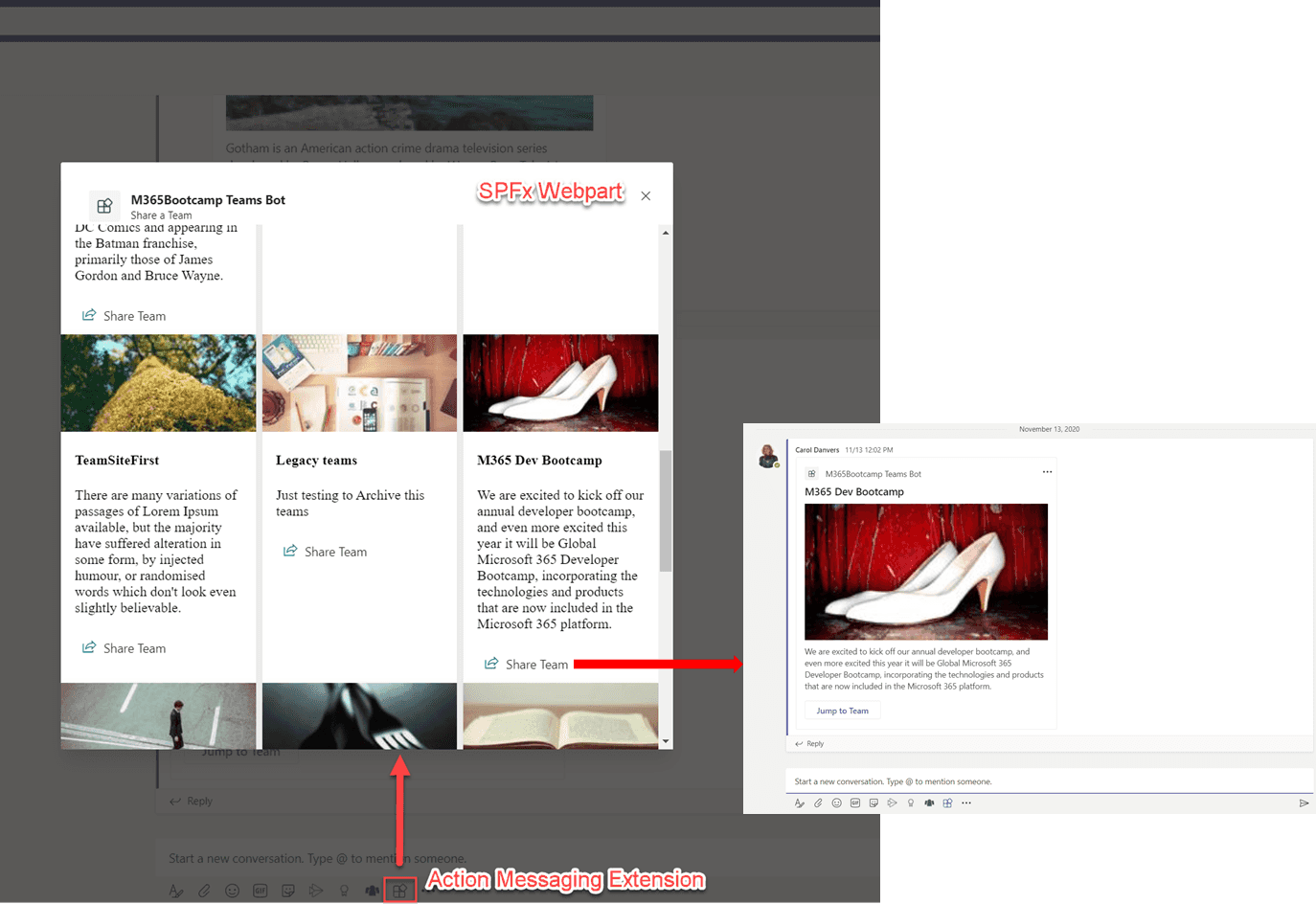Screen dimensions: 1316x904
Task: Click the '11/13 12:02 PM' message timestamp
Action: click(869, 450)
